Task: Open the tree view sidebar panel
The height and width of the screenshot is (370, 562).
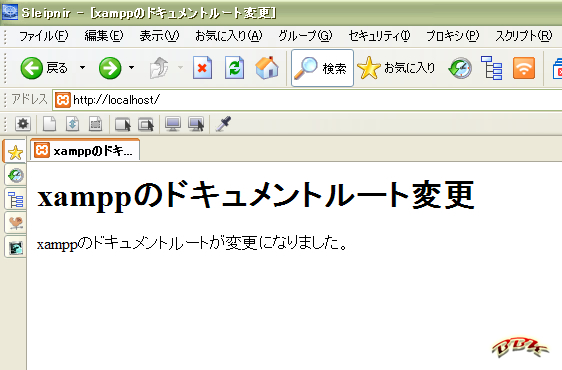Action: (x=15, y=199)
